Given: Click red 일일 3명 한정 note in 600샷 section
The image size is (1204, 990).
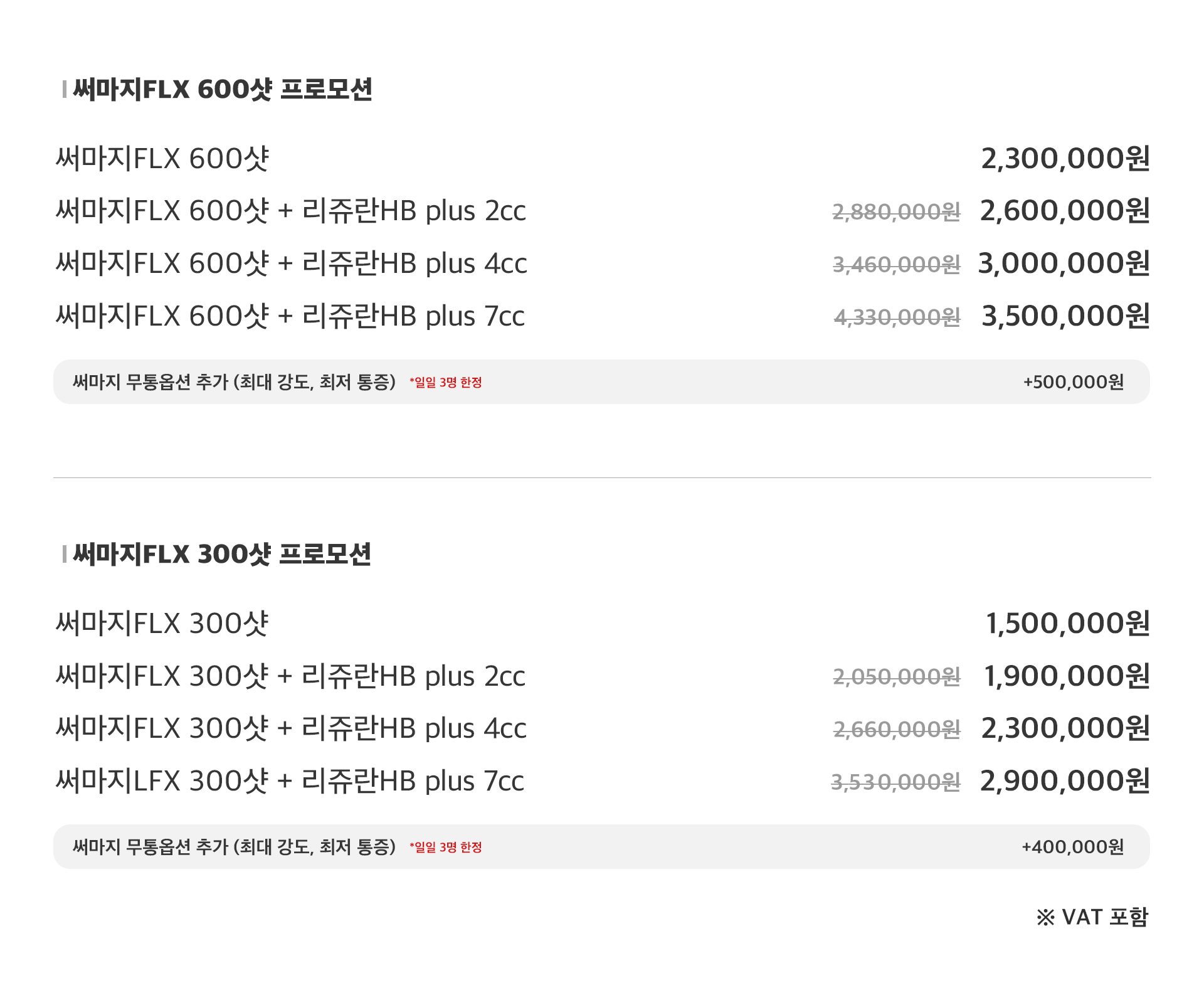Looking at the screenshot, I should (x=446, y=383).
